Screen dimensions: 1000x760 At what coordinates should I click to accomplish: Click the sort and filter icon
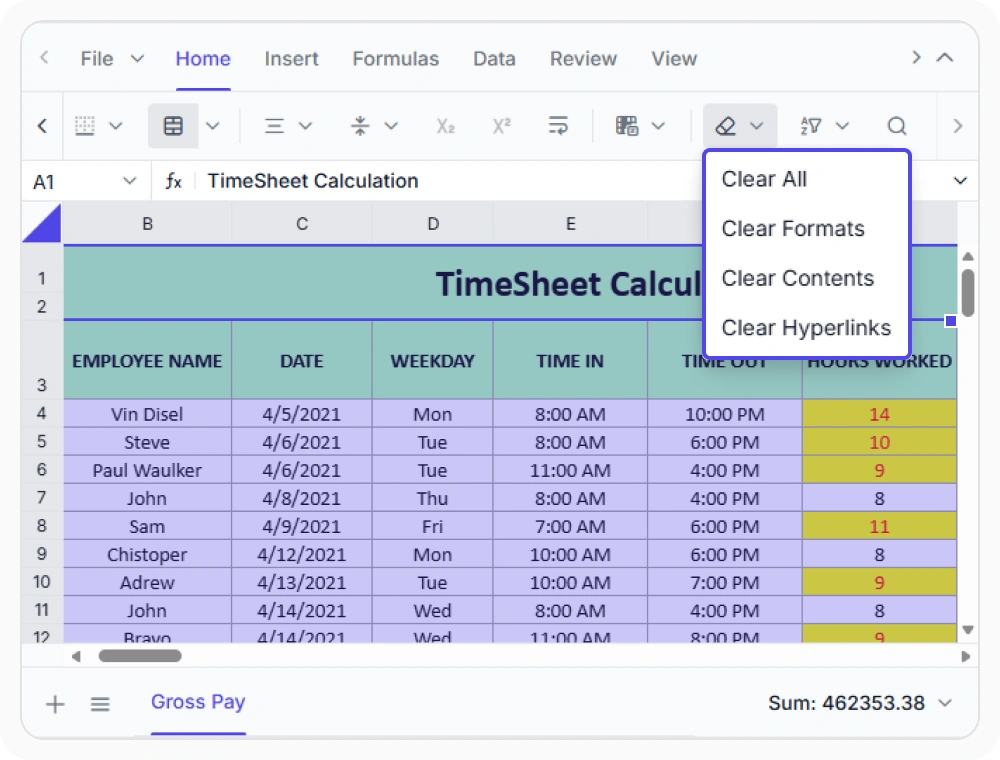tap(811, 126)
